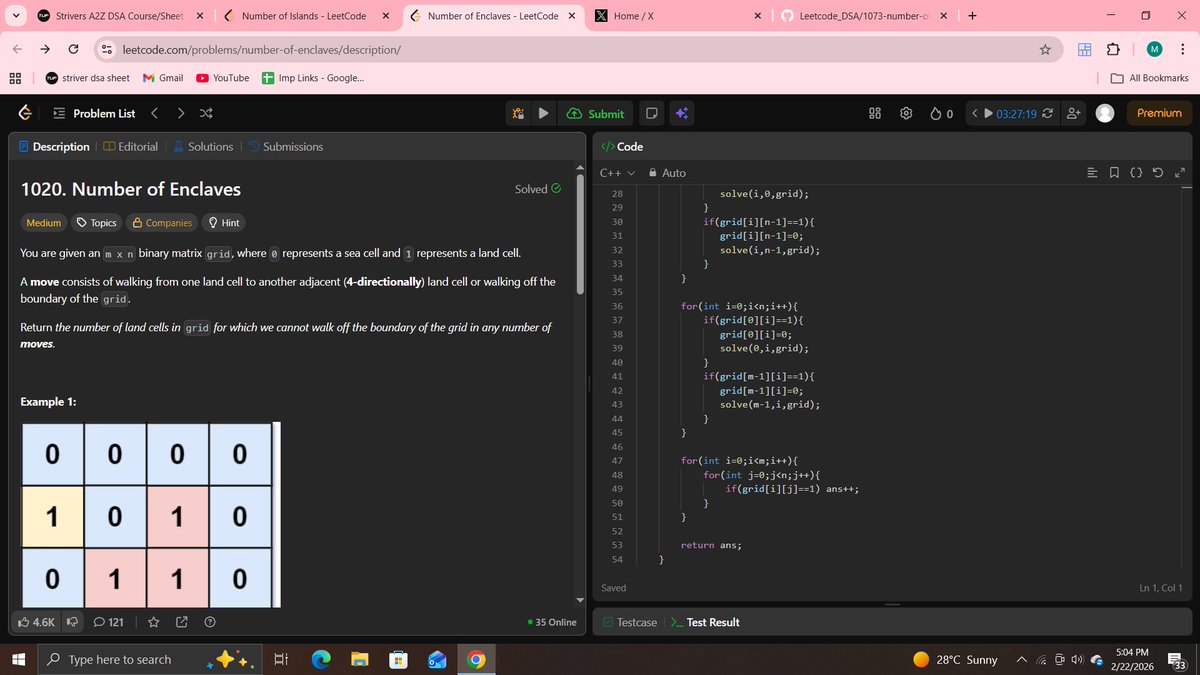Click the Auto lock setting
Screen dimensions: 1200x675
click(667, 173)
